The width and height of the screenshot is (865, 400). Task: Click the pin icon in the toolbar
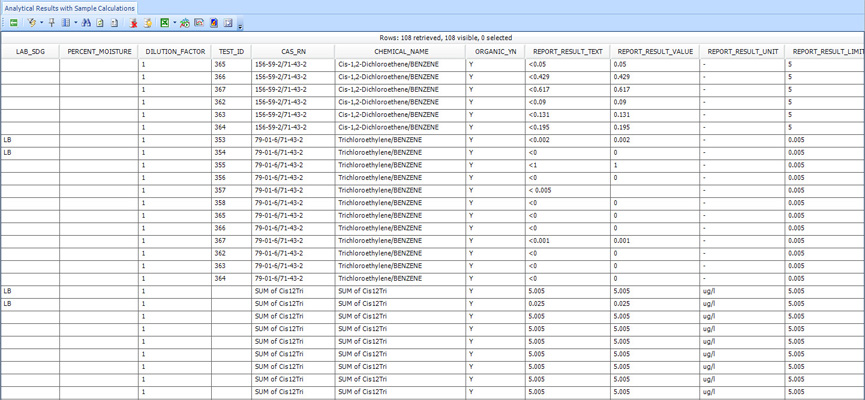(52, 23)
